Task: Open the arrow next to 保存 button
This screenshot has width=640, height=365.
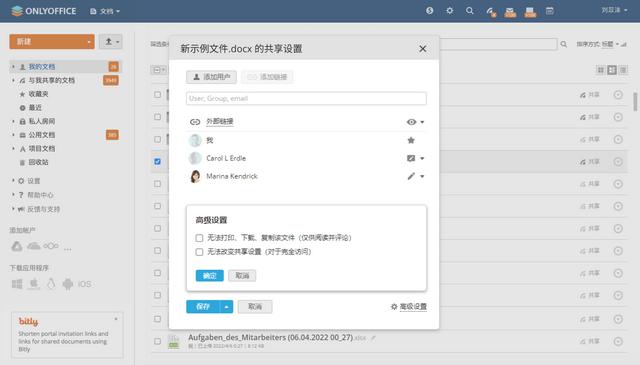Action: [227, 307]
